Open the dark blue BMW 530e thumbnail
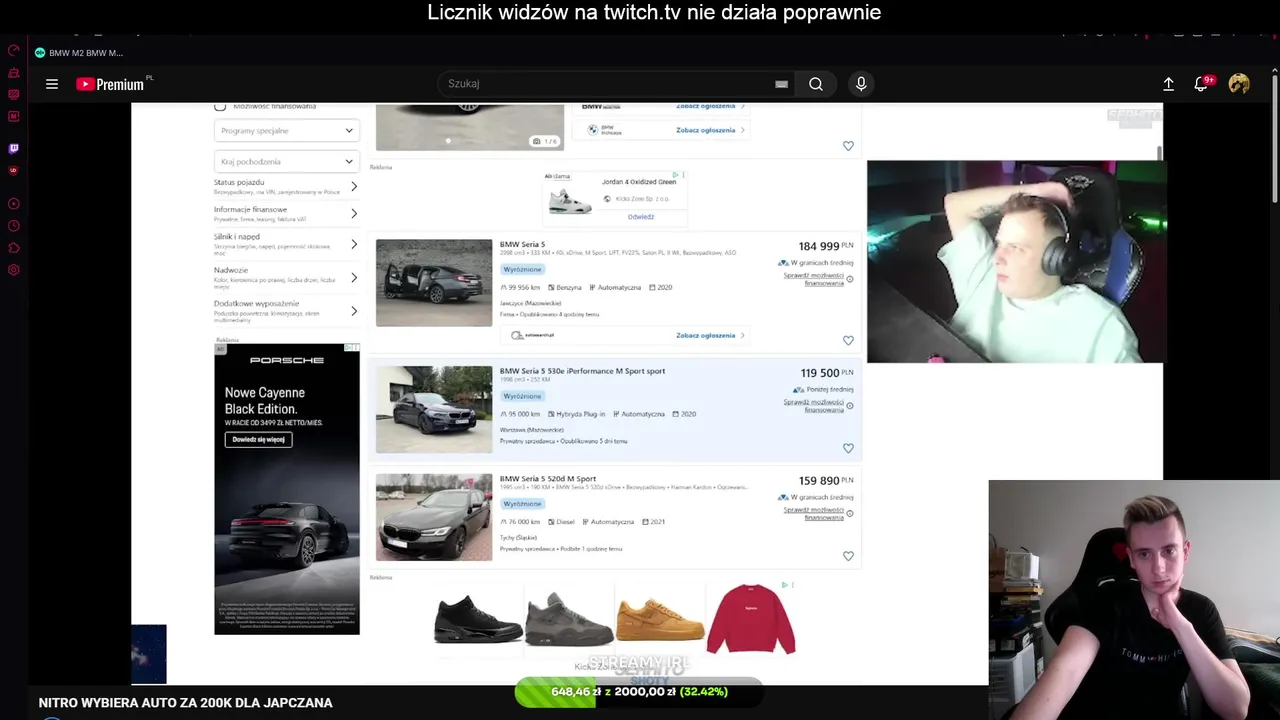Image resolution: width=1280 pixels, height=720 pixels. (434, 410)
